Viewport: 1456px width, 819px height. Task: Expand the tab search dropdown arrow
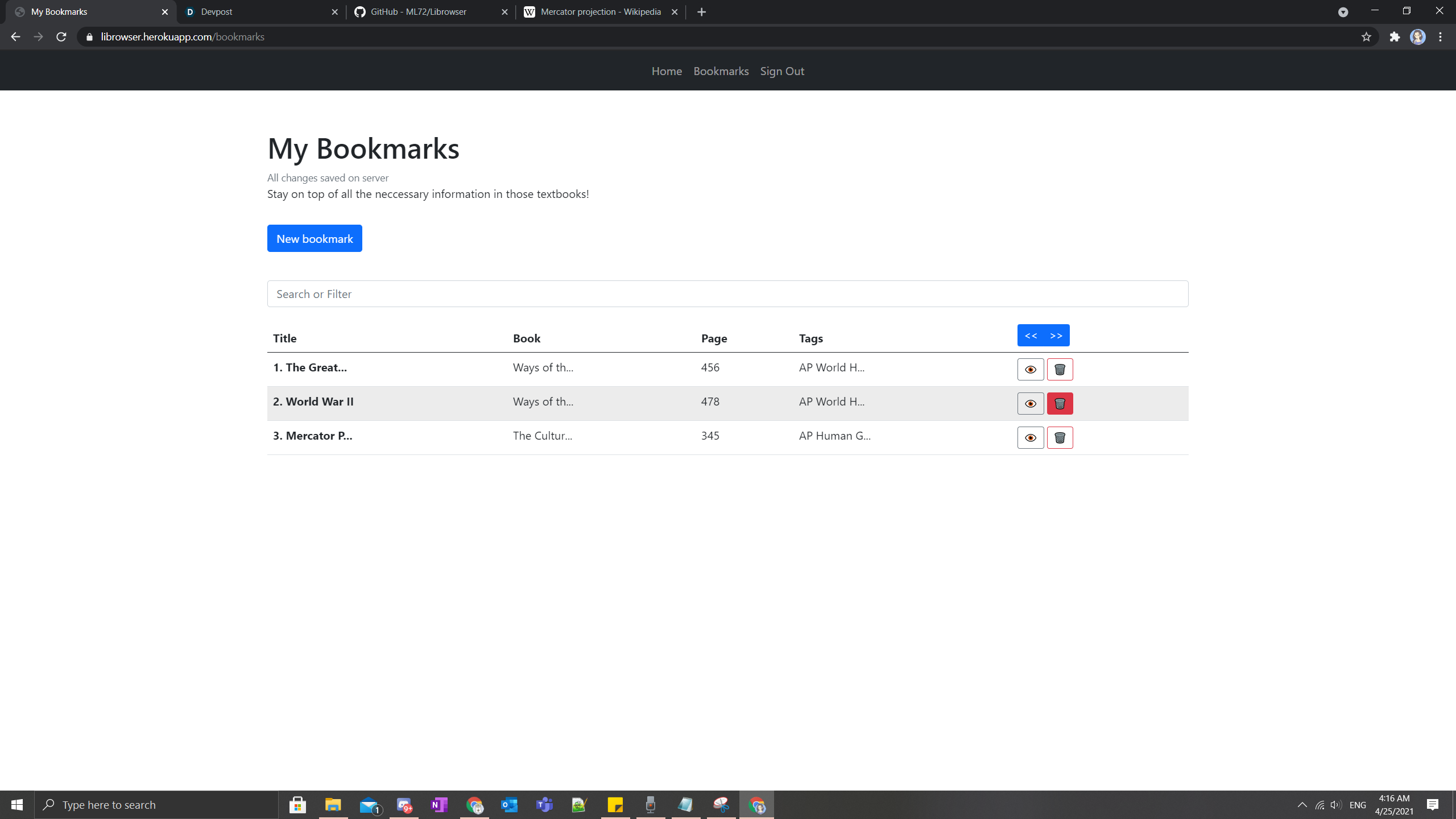[1343, 12]
